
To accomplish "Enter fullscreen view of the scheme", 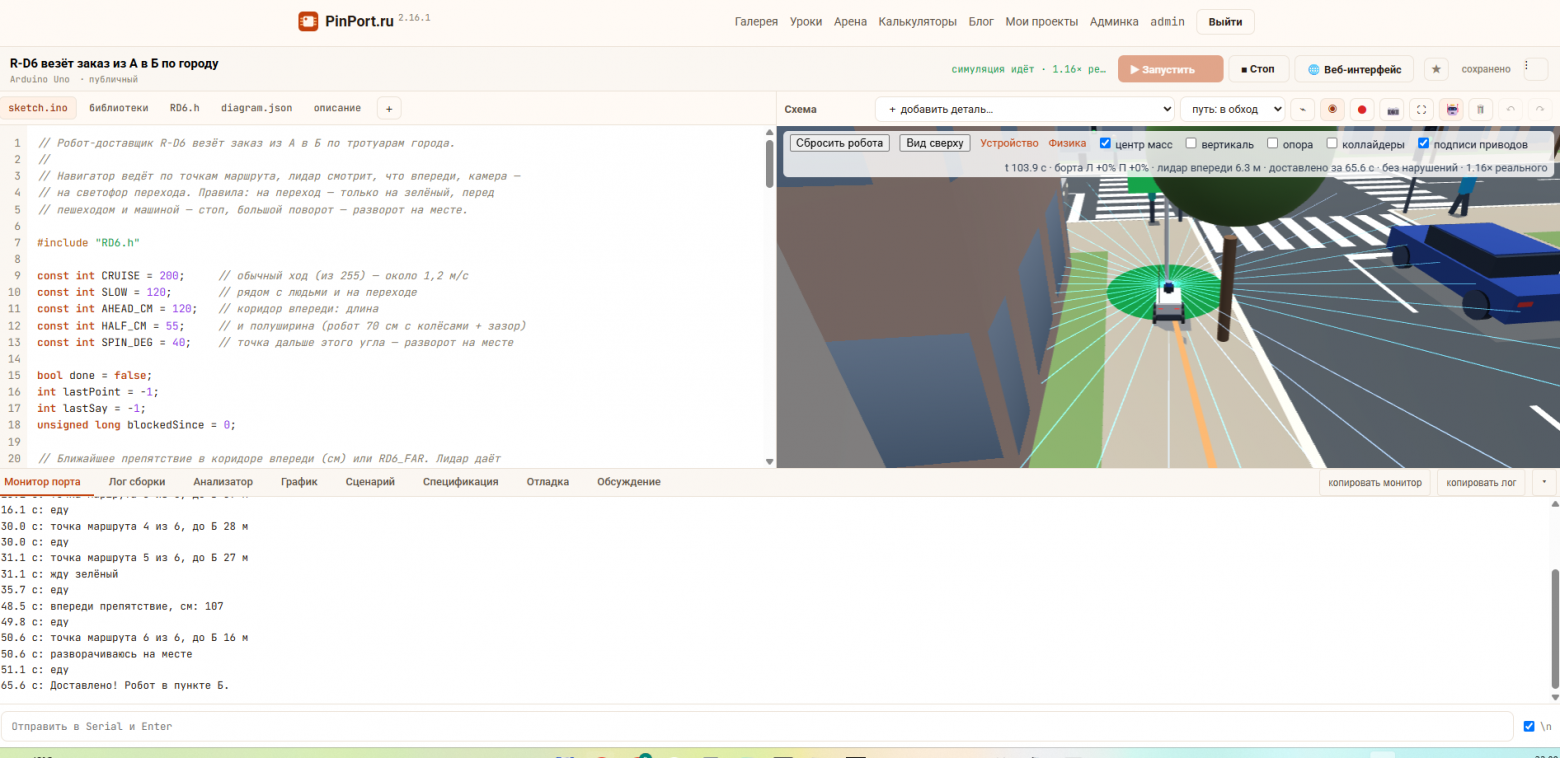I will tap(1421, 109).
